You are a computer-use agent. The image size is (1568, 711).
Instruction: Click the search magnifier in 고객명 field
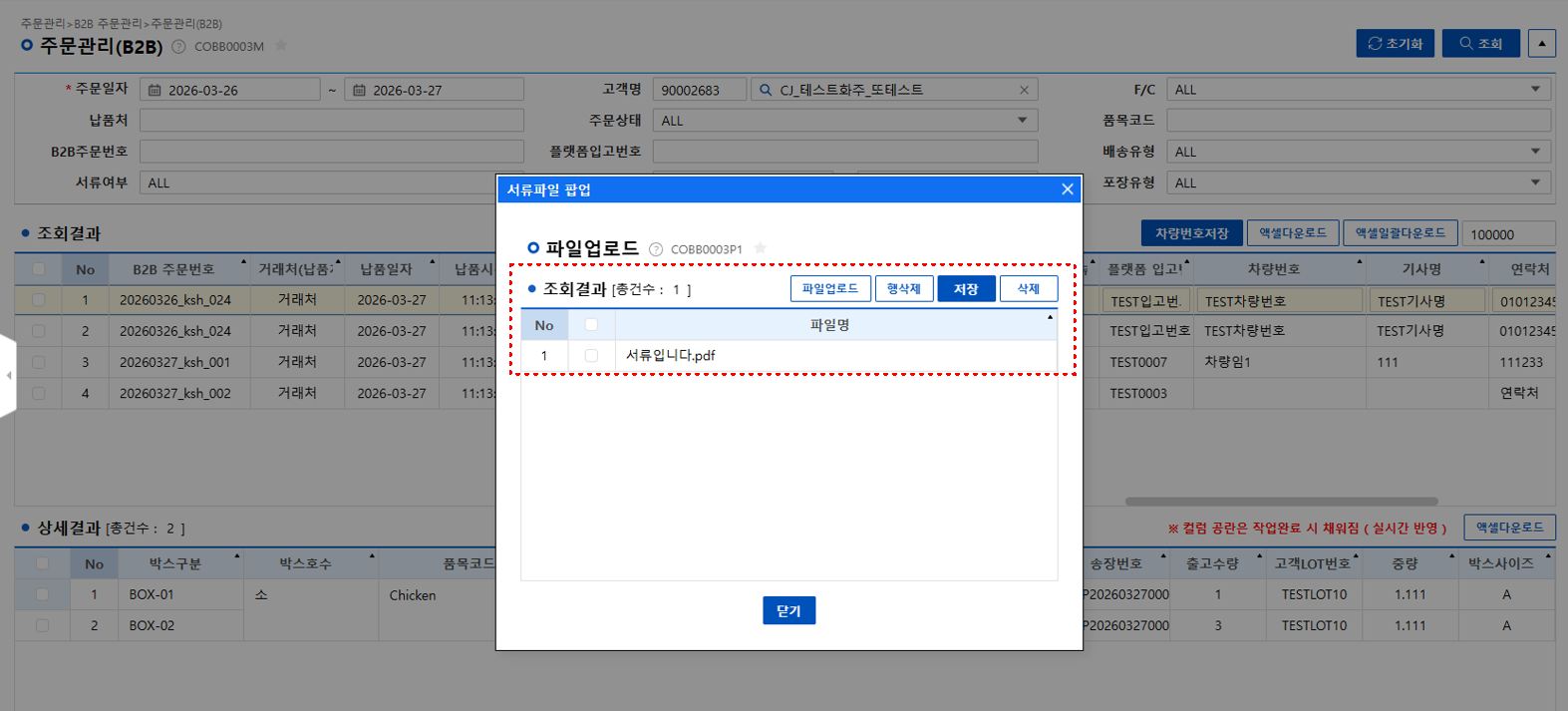pos(766,90)
